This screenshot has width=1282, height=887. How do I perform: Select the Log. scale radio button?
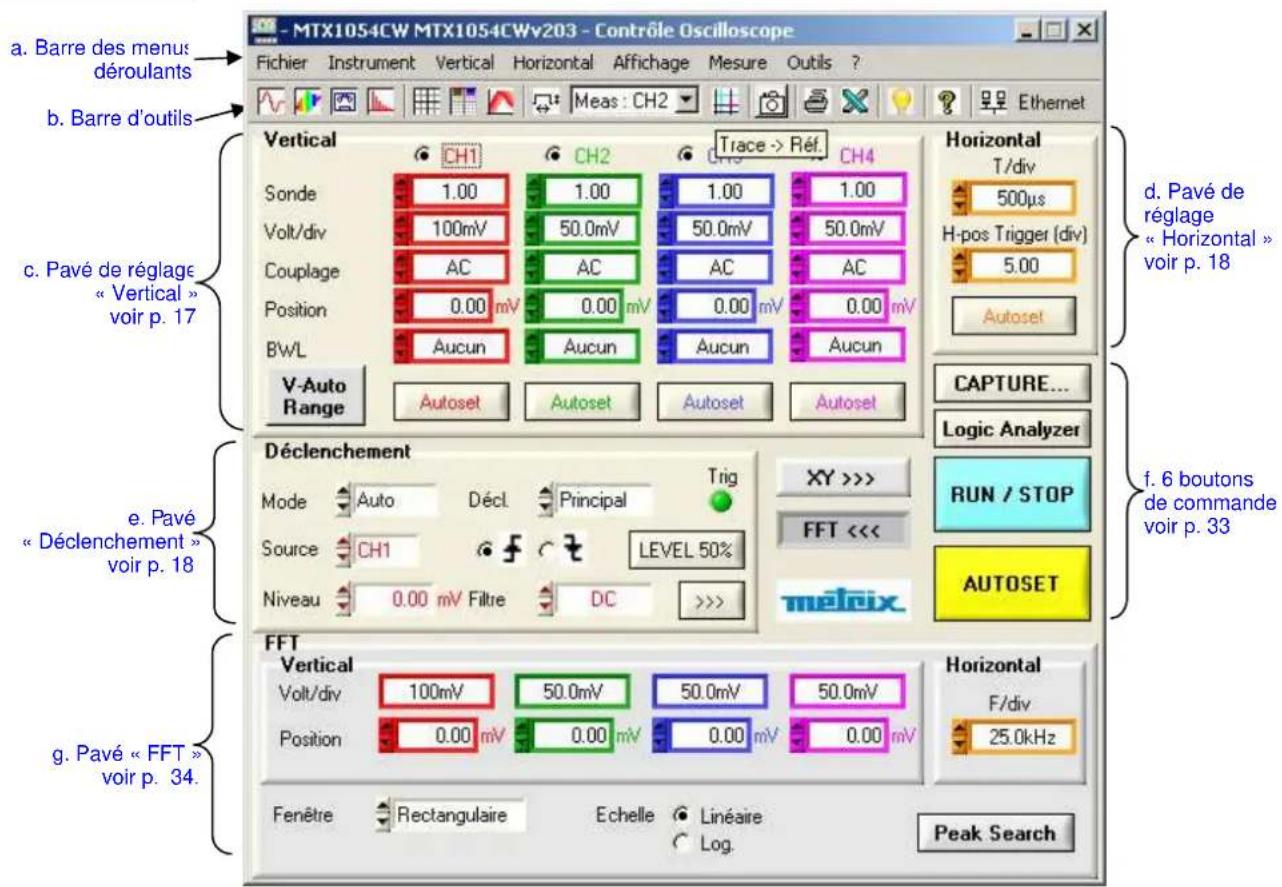pyautogui.click(x=682, y=843)
